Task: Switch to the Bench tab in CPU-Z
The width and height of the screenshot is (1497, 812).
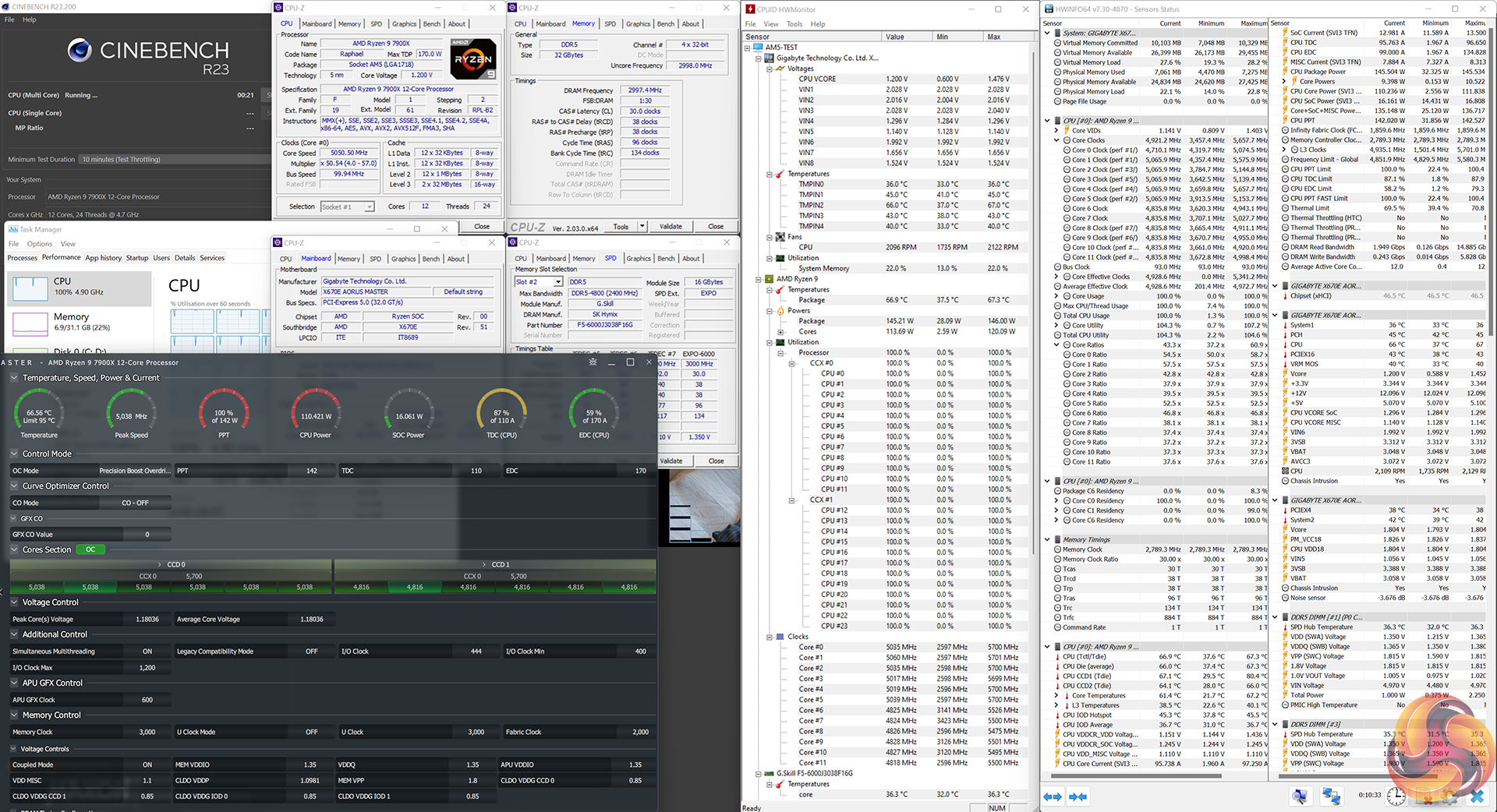Action: click(x=431, y=24)
